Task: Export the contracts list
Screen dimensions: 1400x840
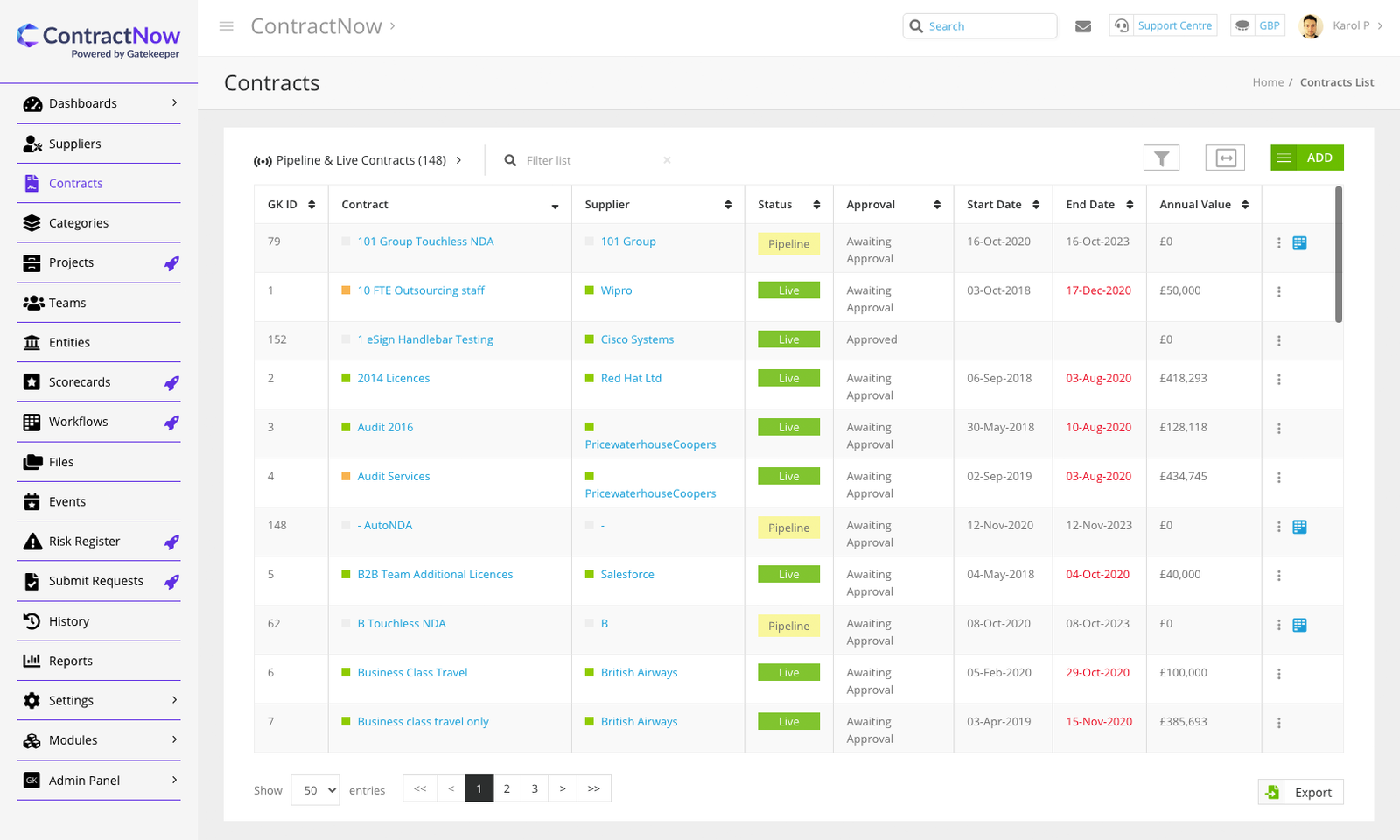Action: (1301, 792)
